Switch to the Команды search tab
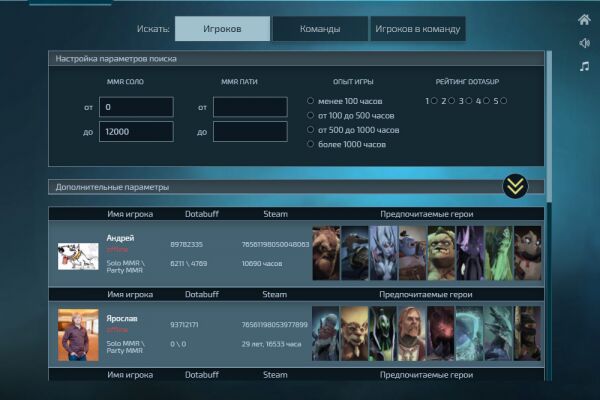The image size is (600, 400). 320,29
